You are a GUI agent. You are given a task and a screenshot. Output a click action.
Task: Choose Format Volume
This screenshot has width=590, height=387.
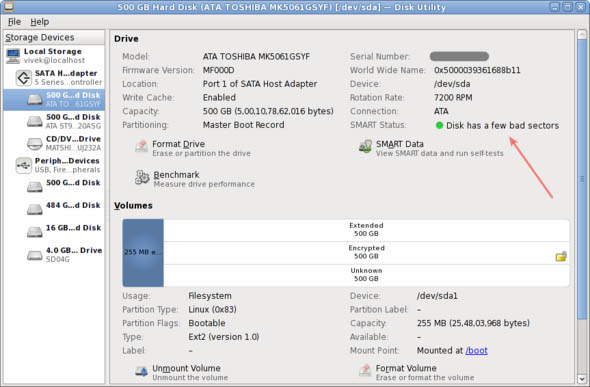point(417,372)
